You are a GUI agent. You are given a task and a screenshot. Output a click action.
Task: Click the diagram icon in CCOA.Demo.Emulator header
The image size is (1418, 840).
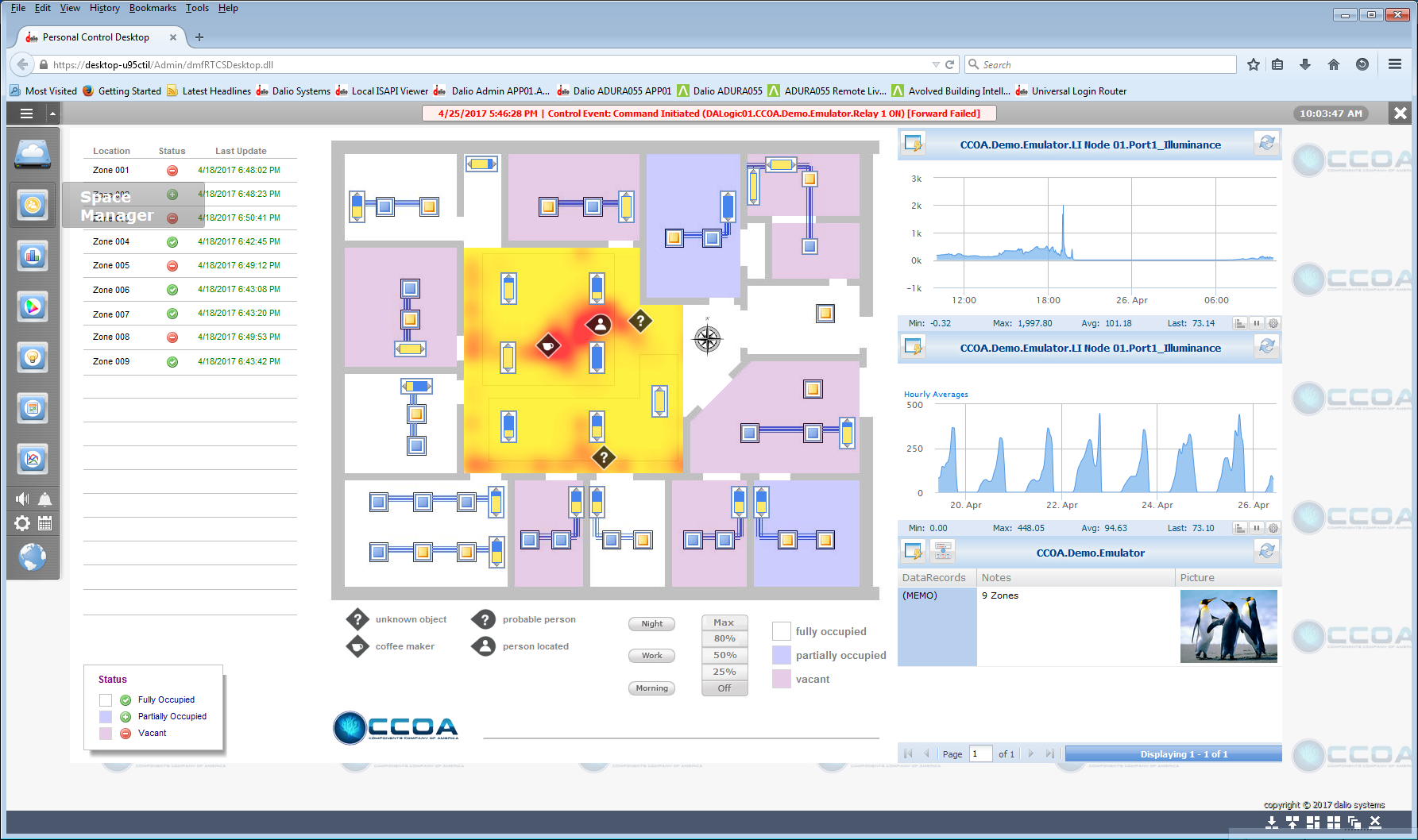pyautogui.click(x=943, y=551)
